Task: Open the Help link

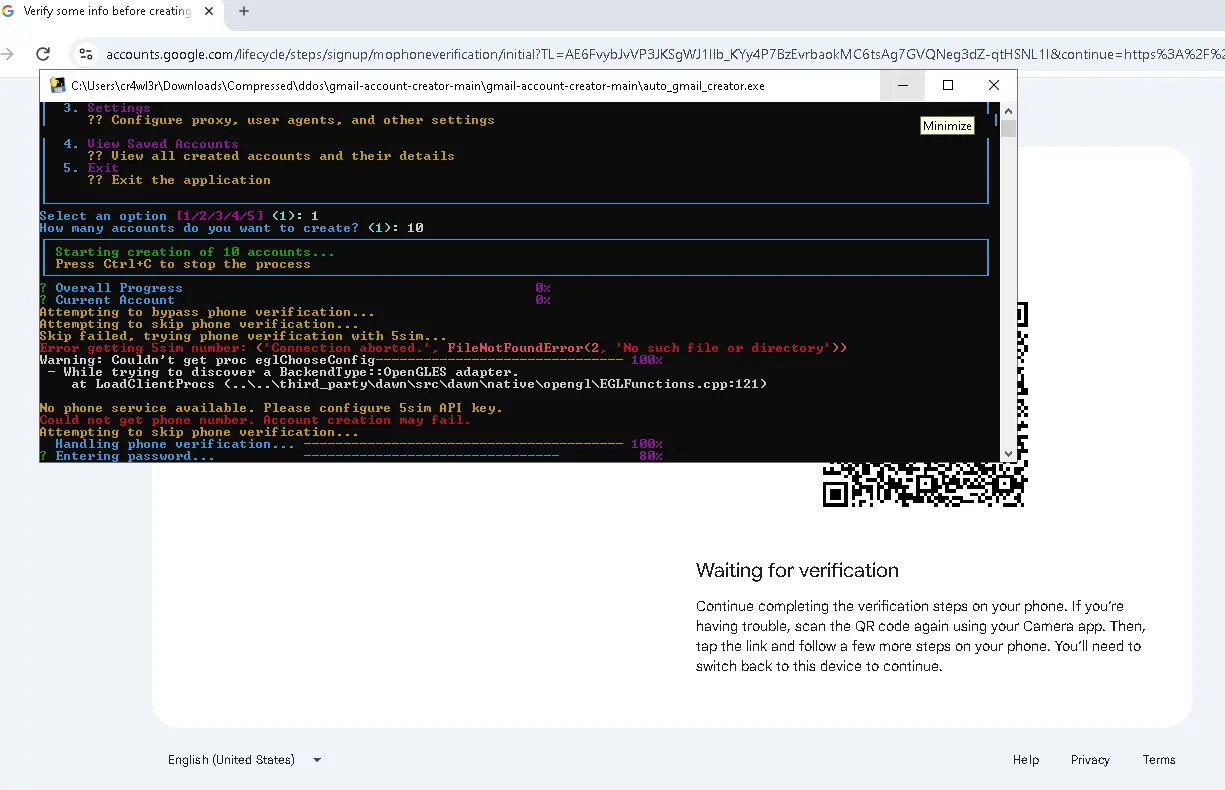Action: (1026, 760)
